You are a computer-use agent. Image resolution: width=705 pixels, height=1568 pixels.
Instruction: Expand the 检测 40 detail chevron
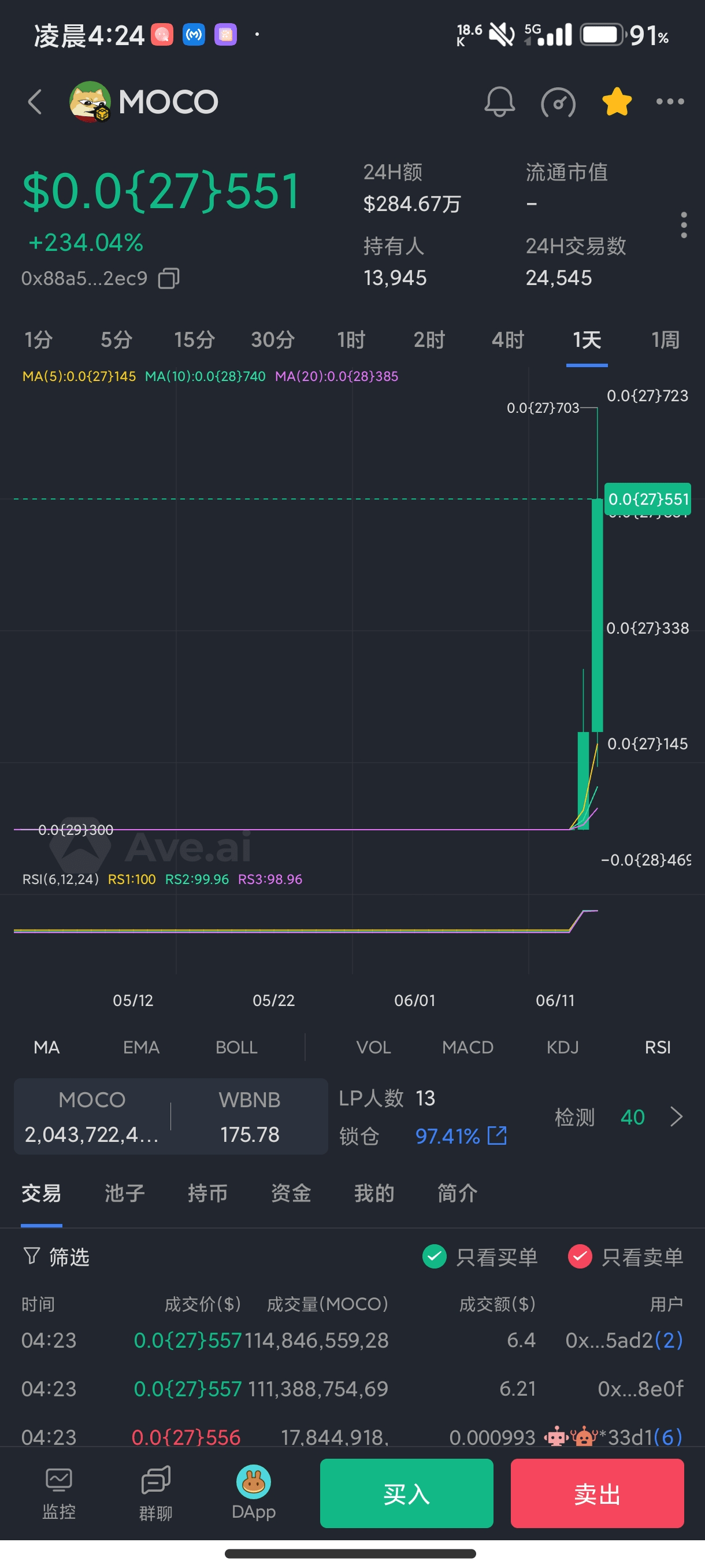(x=676, y=1117)
